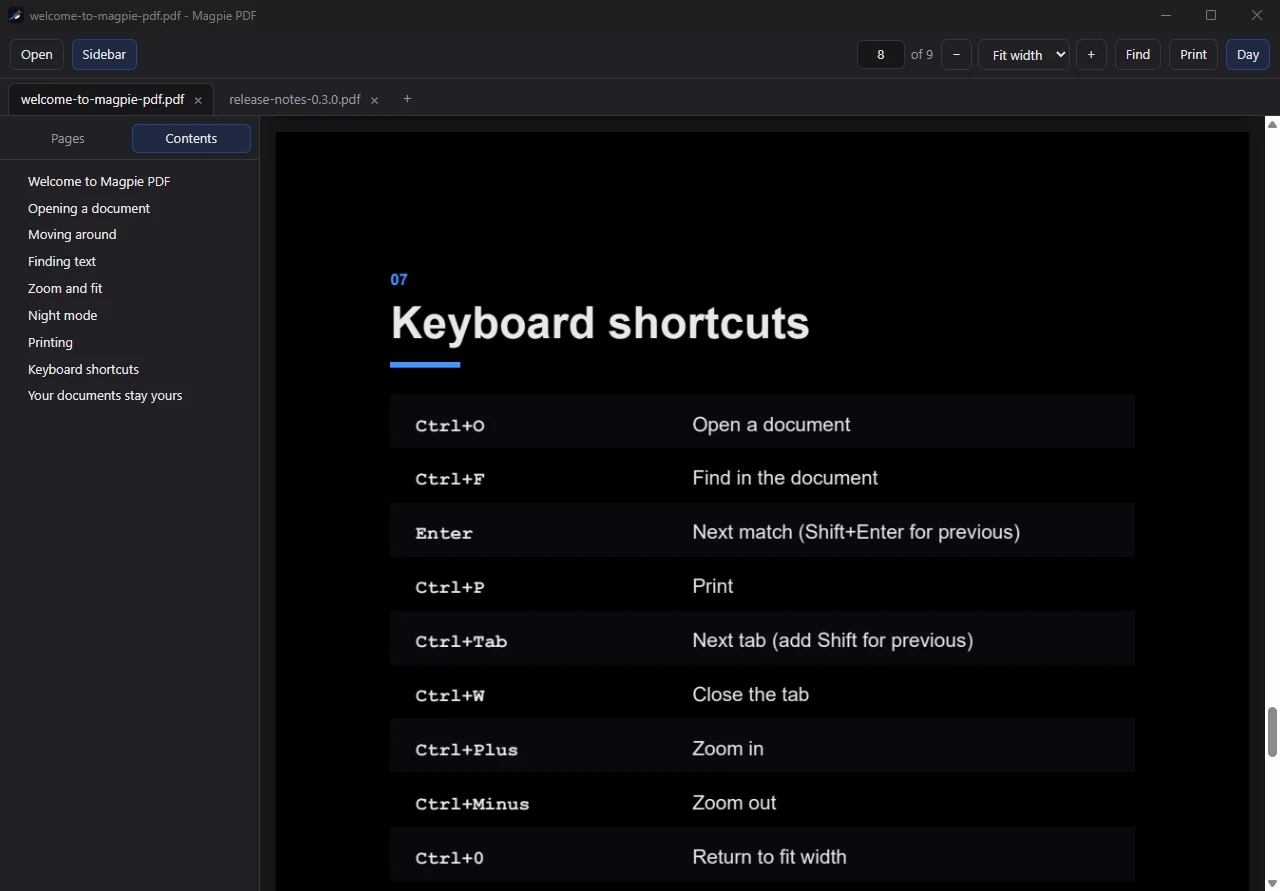Close the release-notes-0.3.0.pdf tab

[x=374, y=100]
